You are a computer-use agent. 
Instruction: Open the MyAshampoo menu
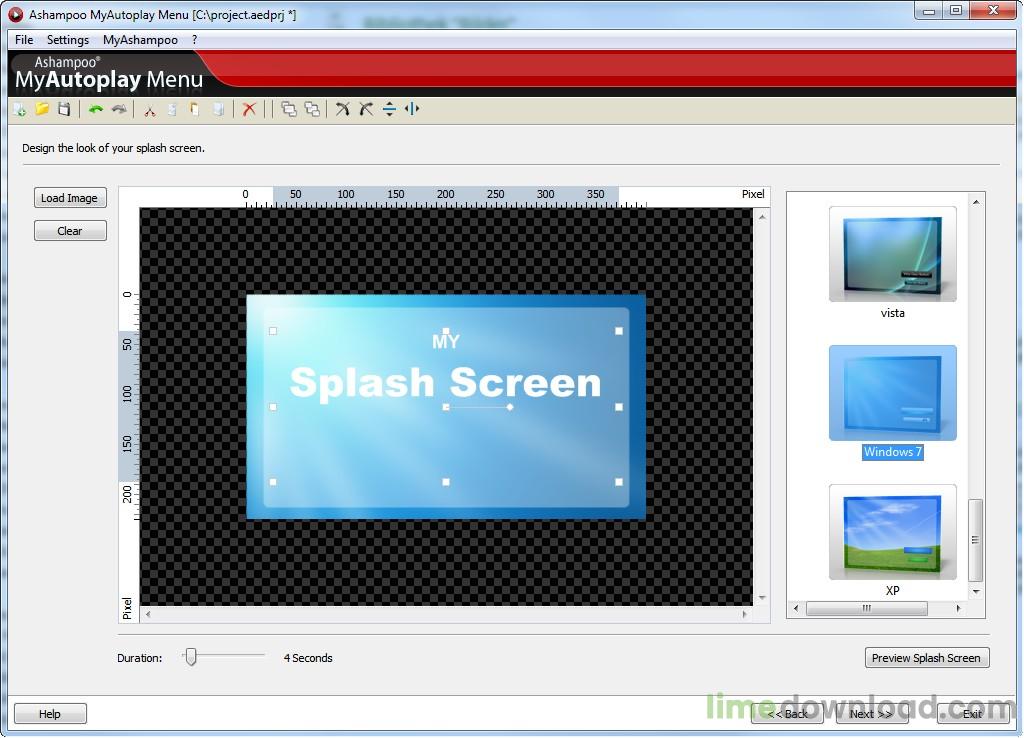tap(139, 40)
